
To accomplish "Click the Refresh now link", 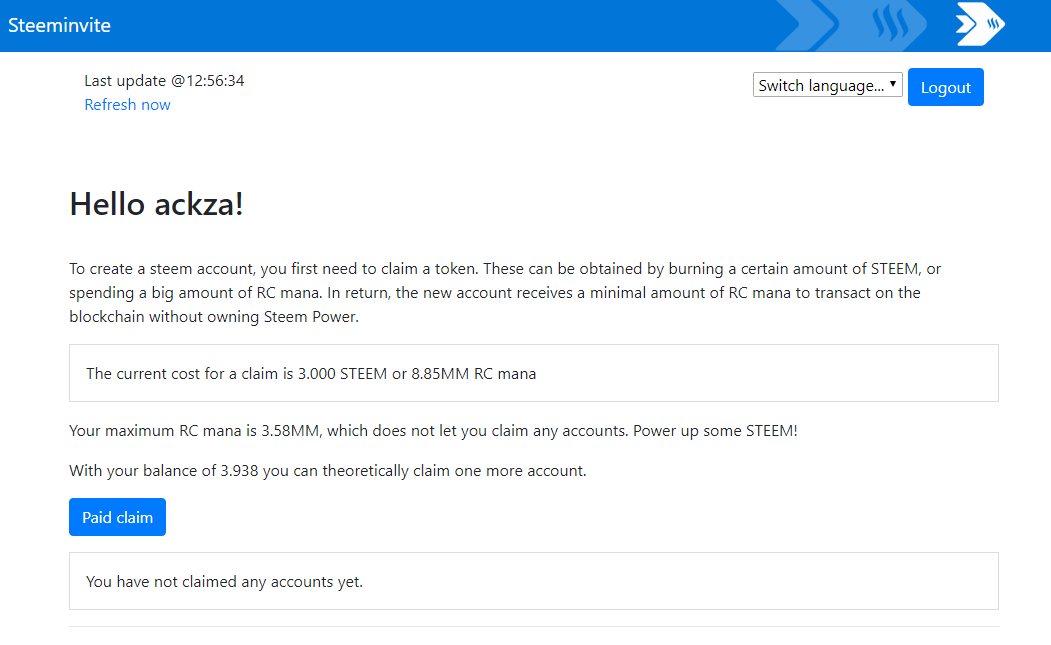I will (127, 105).
